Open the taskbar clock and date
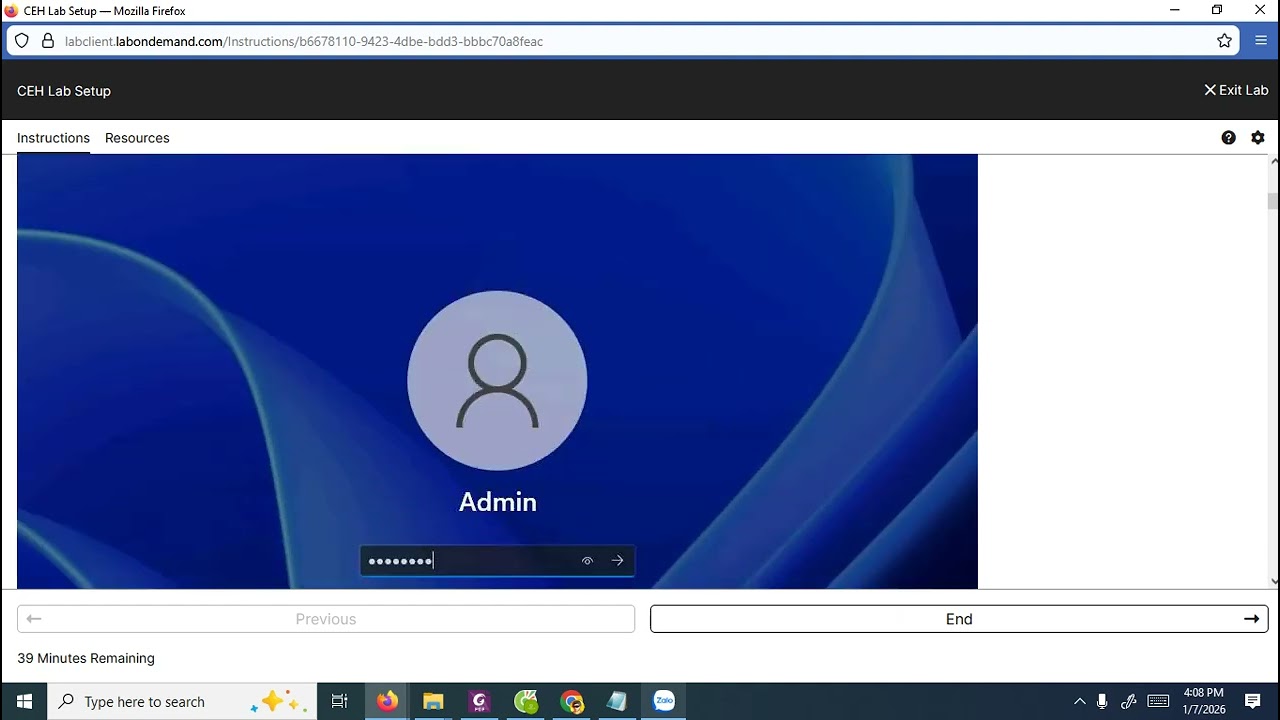The height and width of the screenshot is (720, 1280). pos(1203,701)
